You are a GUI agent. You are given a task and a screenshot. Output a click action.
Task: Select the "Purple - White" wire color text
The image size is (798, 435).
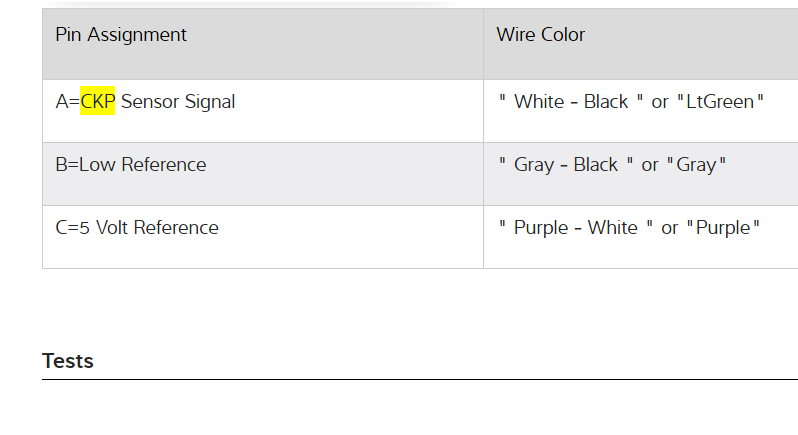tap(575, 228)
